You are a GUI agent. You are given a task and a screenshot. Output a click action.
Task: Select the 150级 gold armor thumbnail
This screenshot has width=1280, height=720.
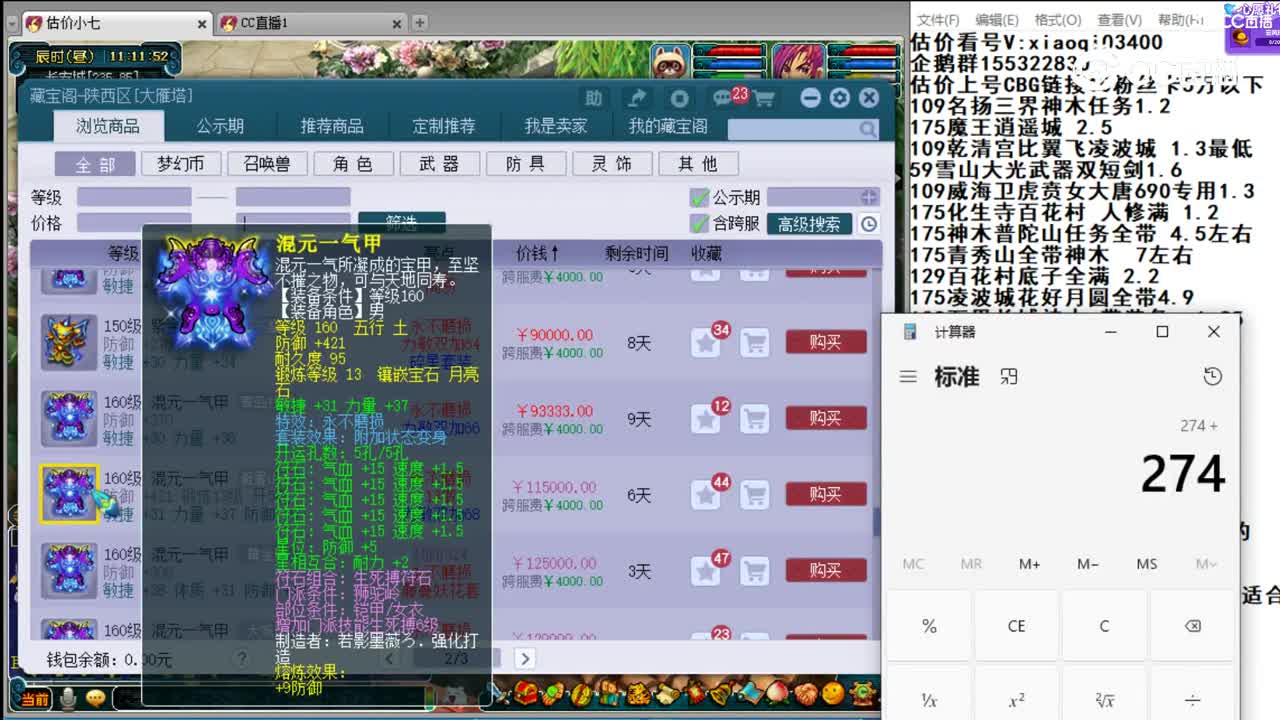point(69,342)
